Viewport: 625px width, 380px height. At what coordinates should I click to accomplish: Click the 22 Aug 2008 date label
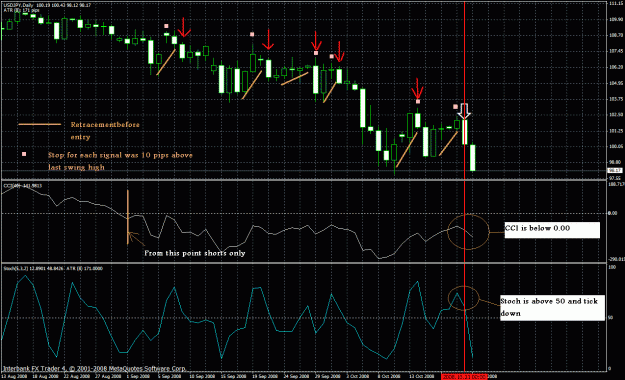(76, 376)
